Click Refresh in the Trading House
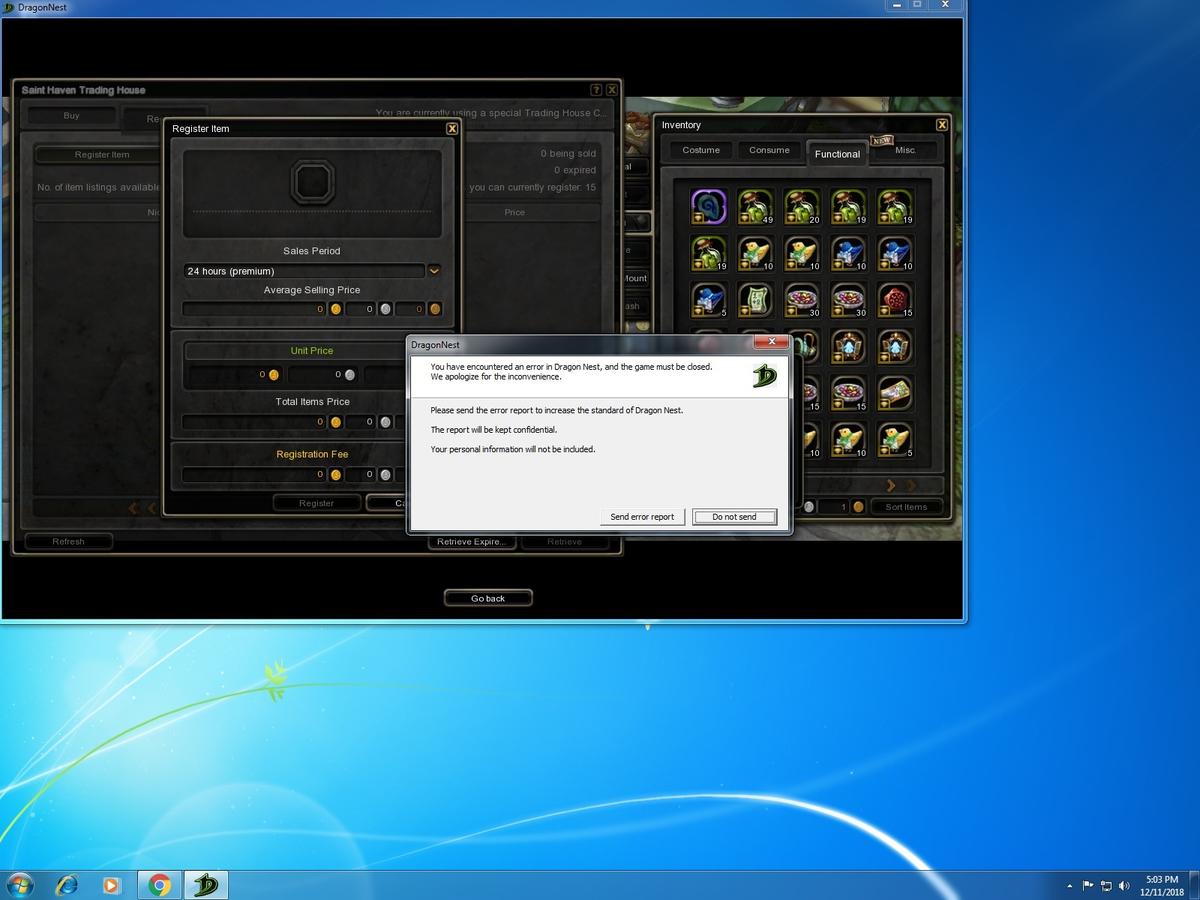1200x900 pixels. [68, 541]
